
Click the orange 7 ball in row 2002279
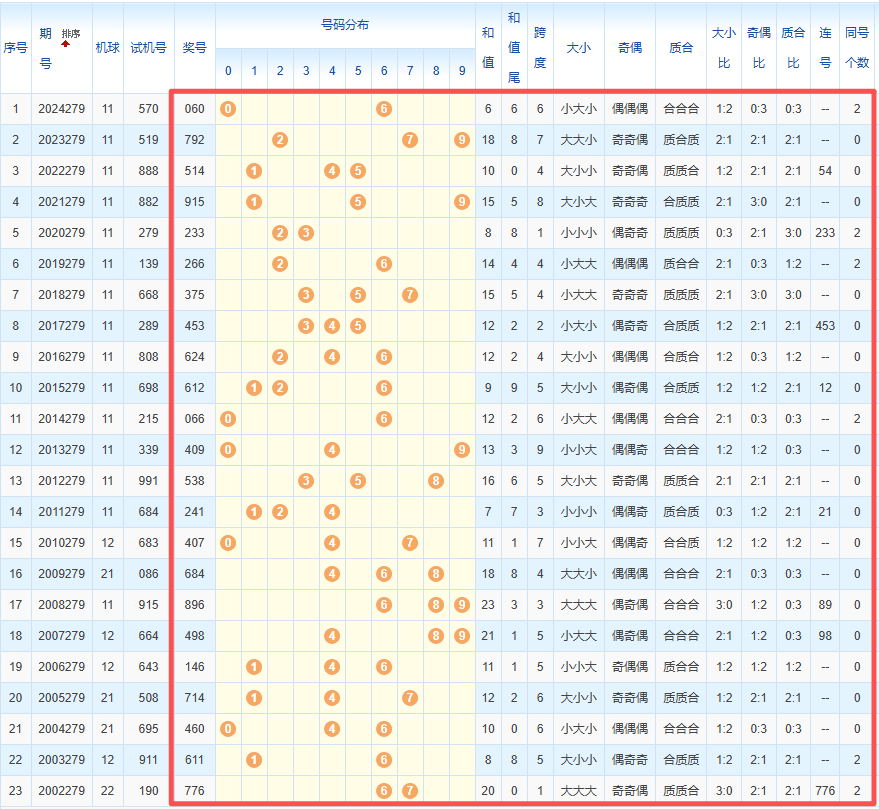pyautogui.click(x=410, y=790)
